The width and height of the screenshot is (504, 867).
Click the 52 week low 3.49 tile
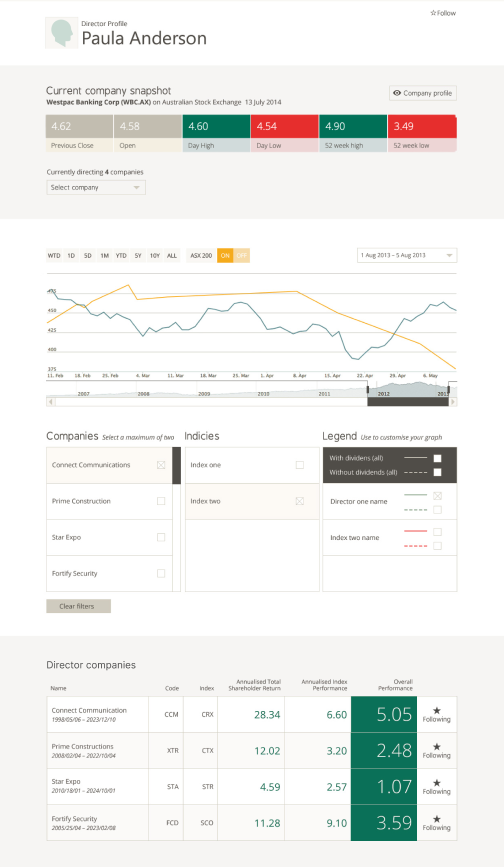coord(422,133)
